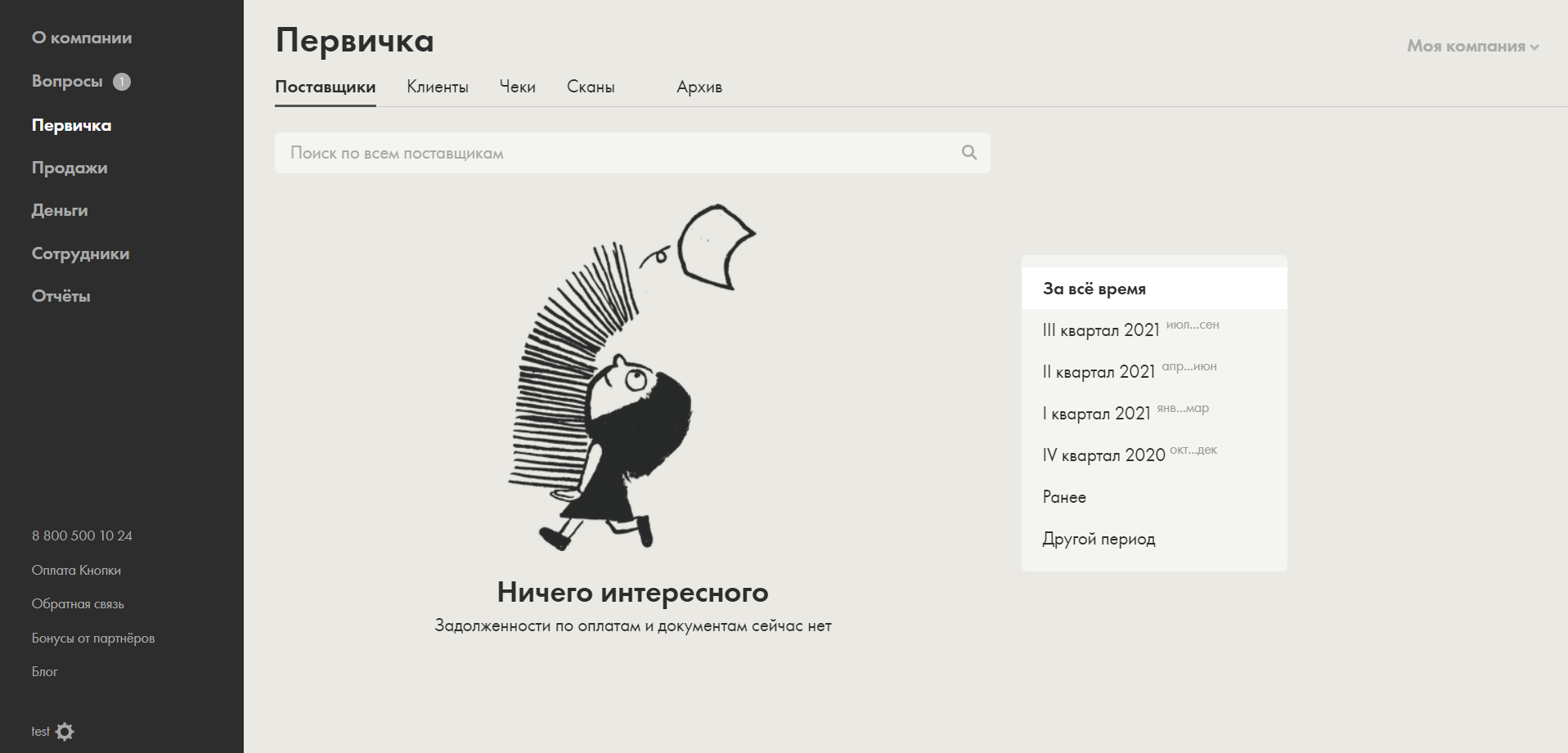Filter by III квартал 2021

(x=1101, y=330)
